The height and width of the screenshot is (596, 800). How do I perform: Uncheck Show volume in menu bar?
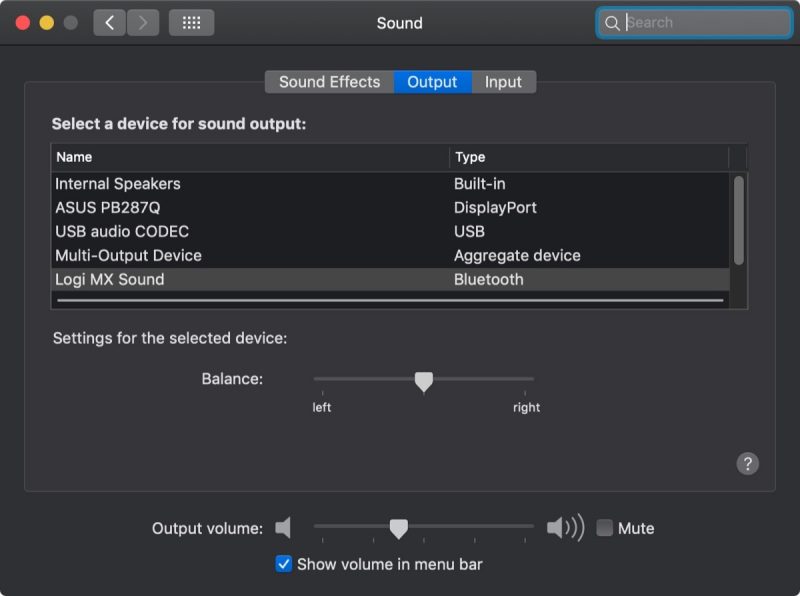[x=284, y=564]
